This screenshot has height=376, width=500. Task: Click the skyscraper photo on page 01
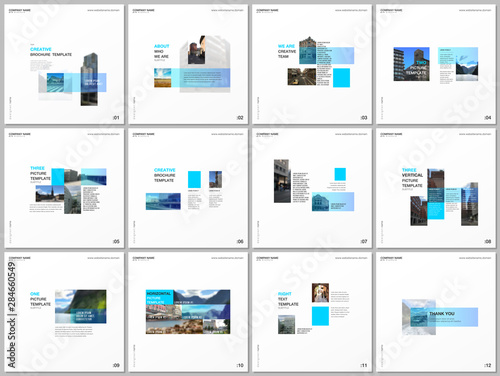tap(89, 79)
